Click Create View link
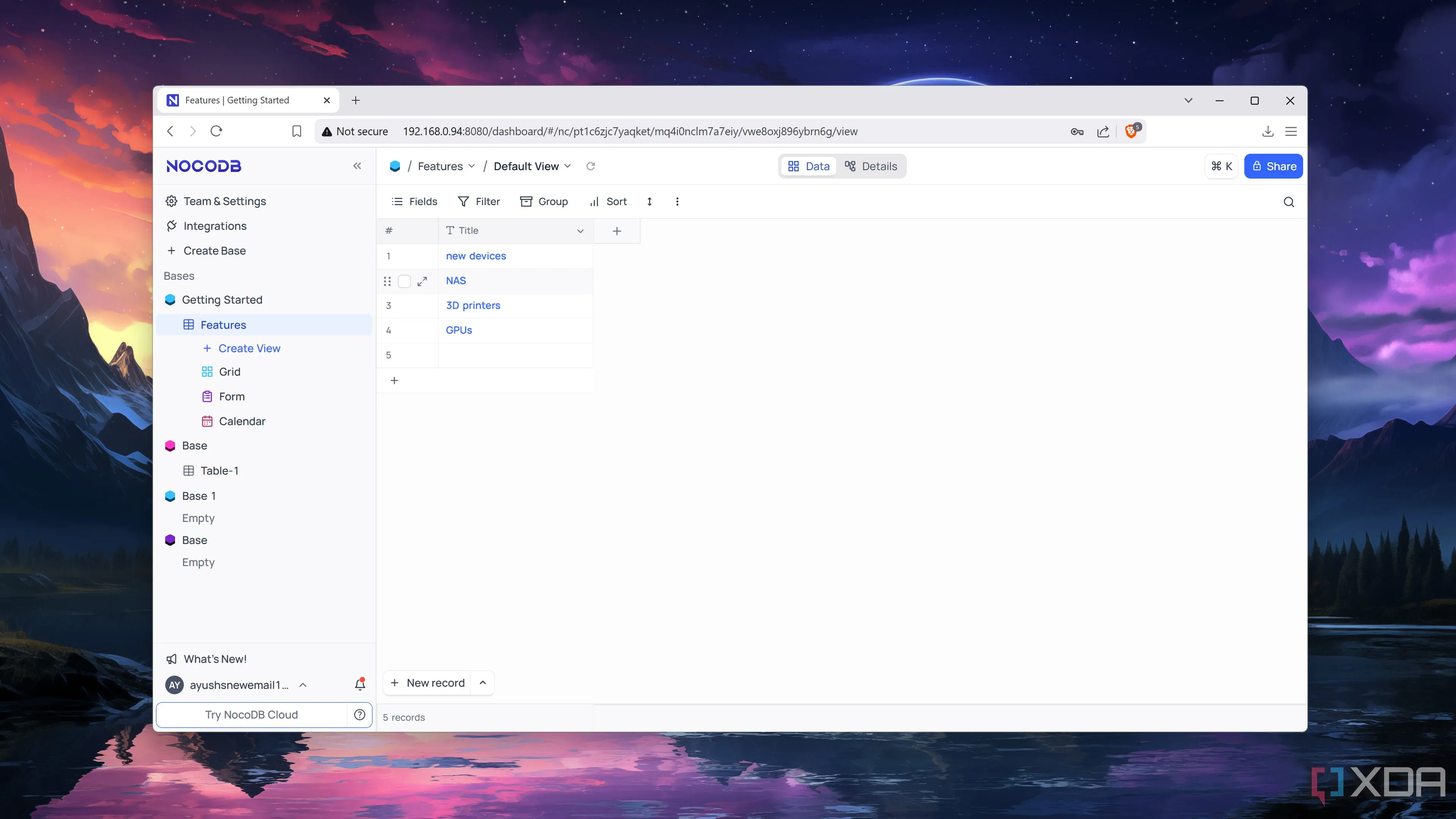Screen dimensions: 1456x819 coord(242,348)
